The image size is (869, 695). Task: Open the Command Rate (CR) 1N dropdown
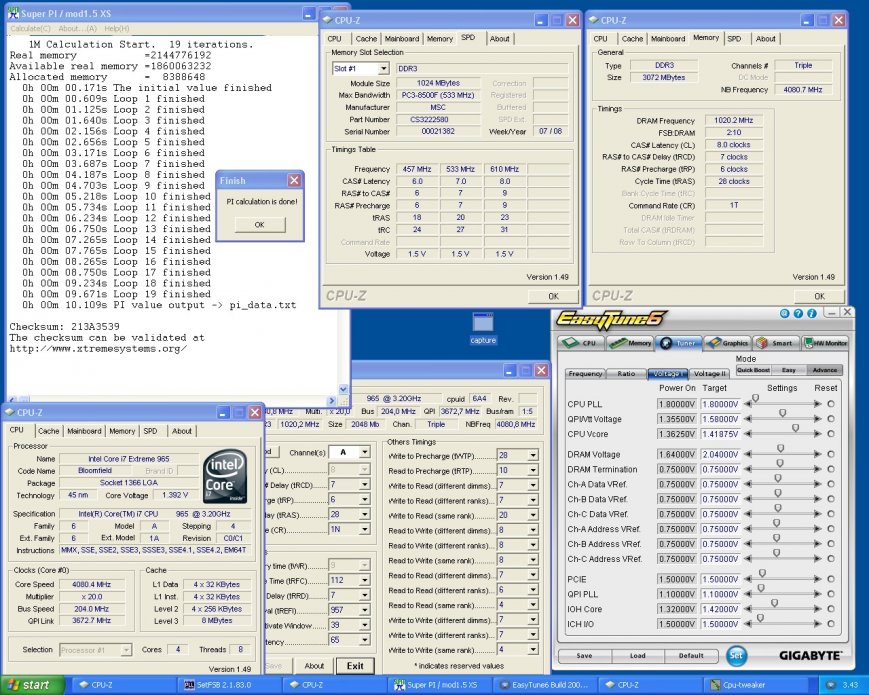point(364,530)
